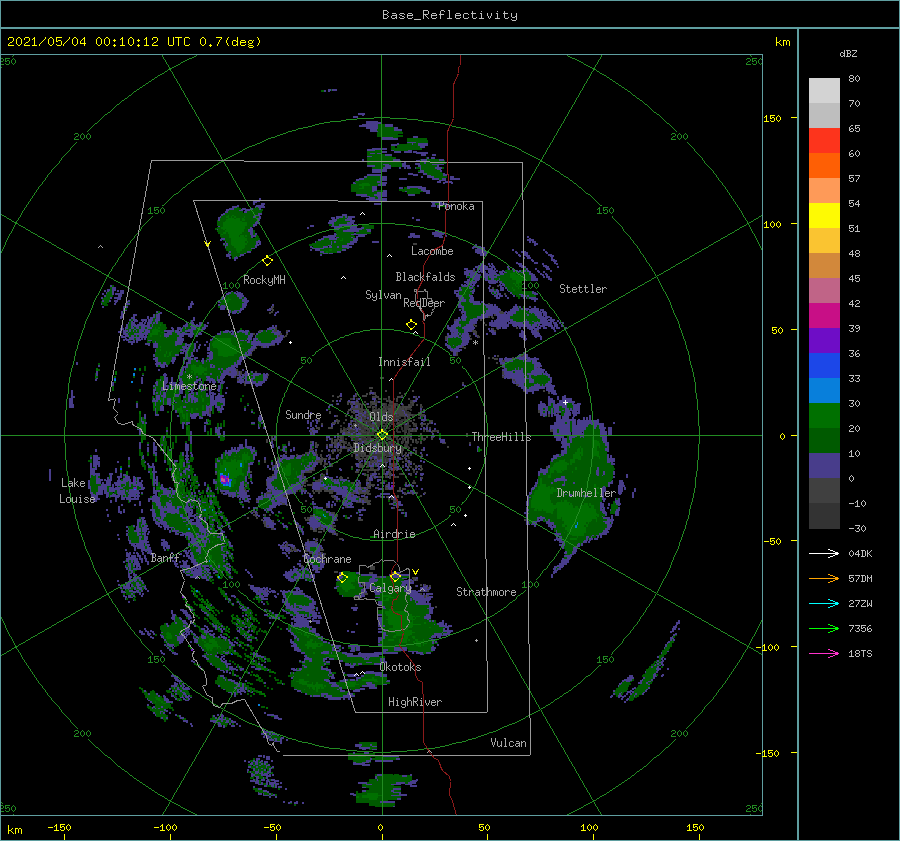The image size is (900, 841).
Task: Click the magenta high-reflectivity cell east of Lake Louise
Action: click(x=225, y=479)
